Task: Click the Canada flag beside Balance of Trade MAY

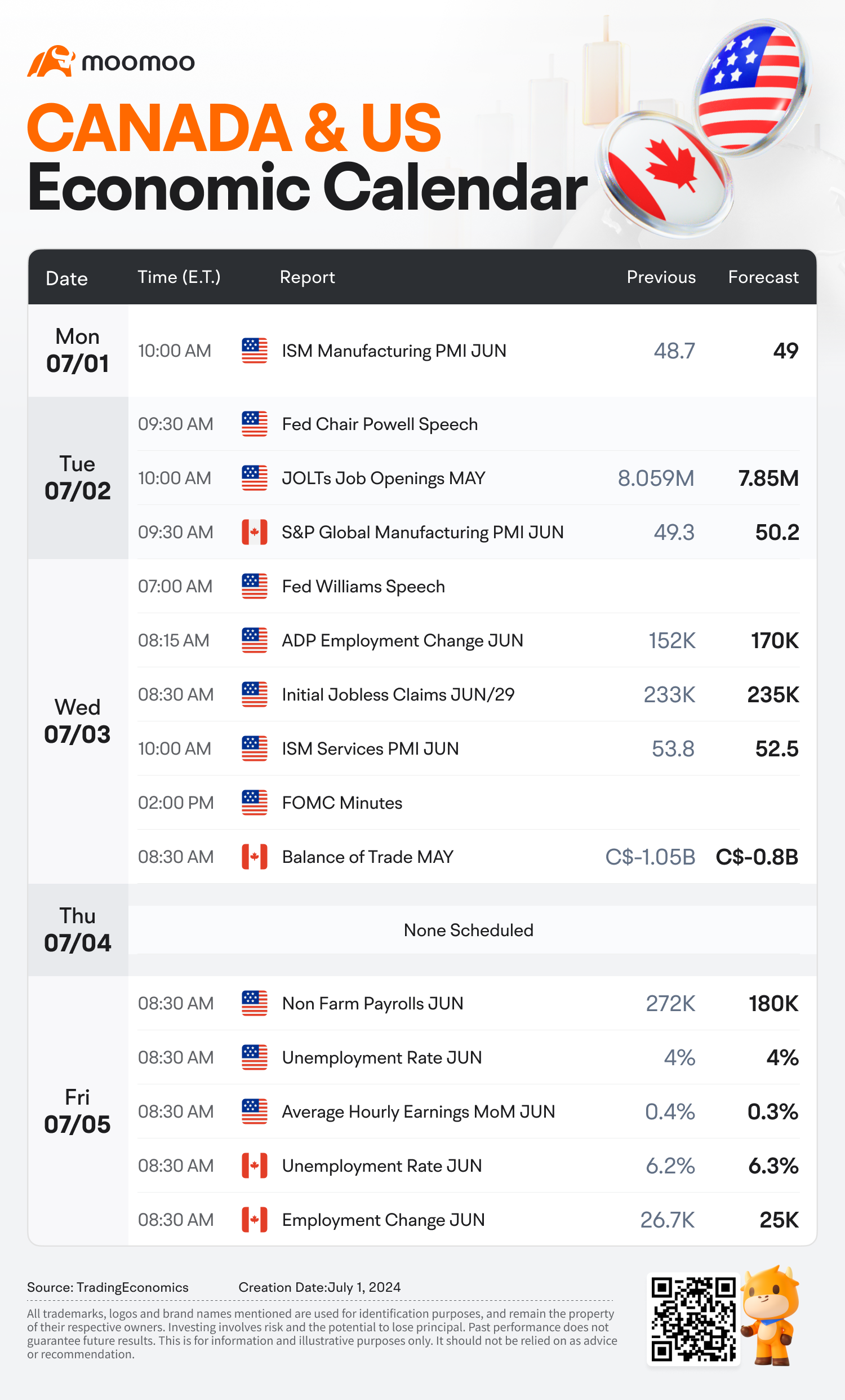Action: click(x=255, y=857)
